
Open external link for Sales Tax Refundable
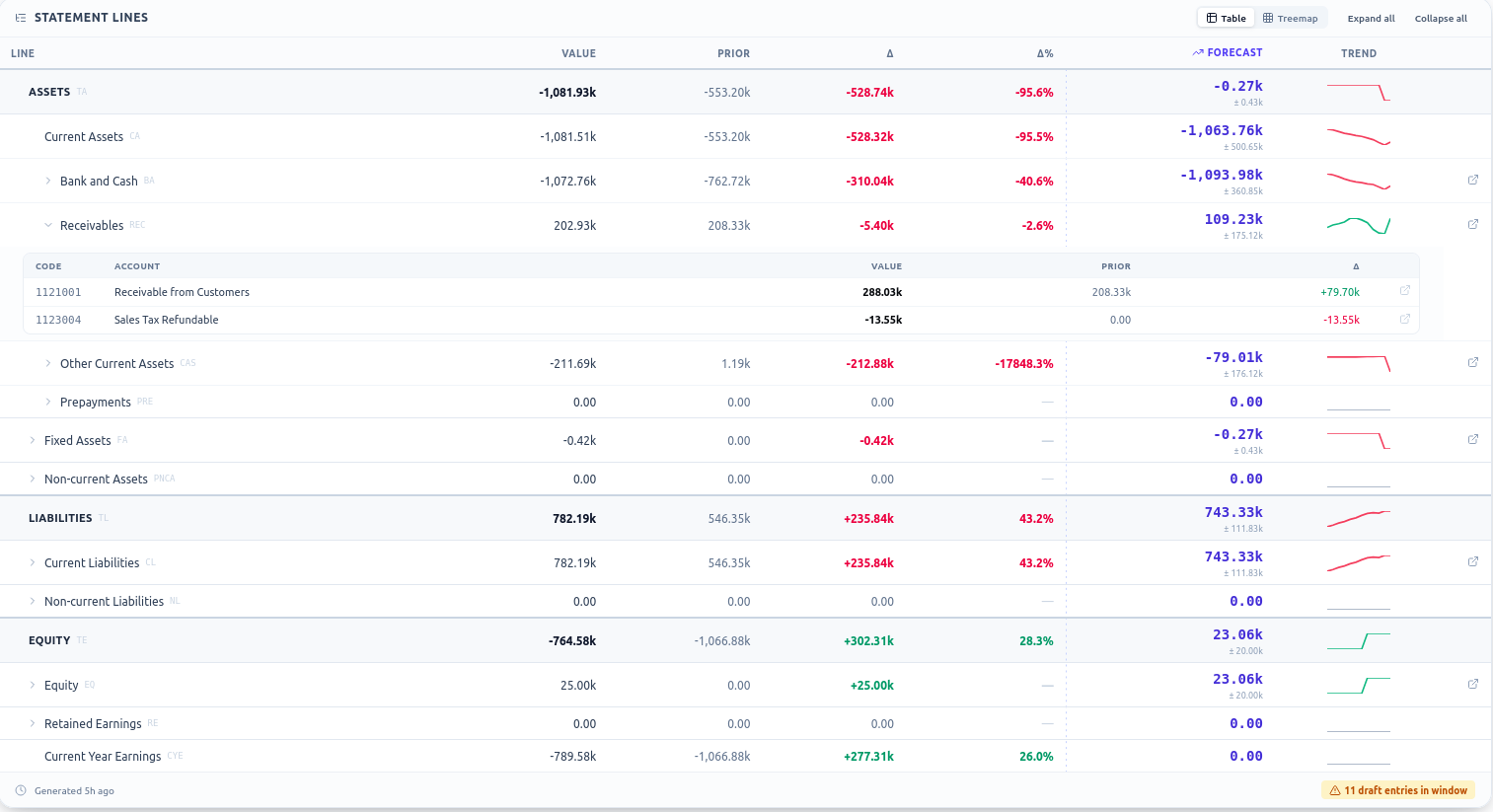pos(1405,318)
